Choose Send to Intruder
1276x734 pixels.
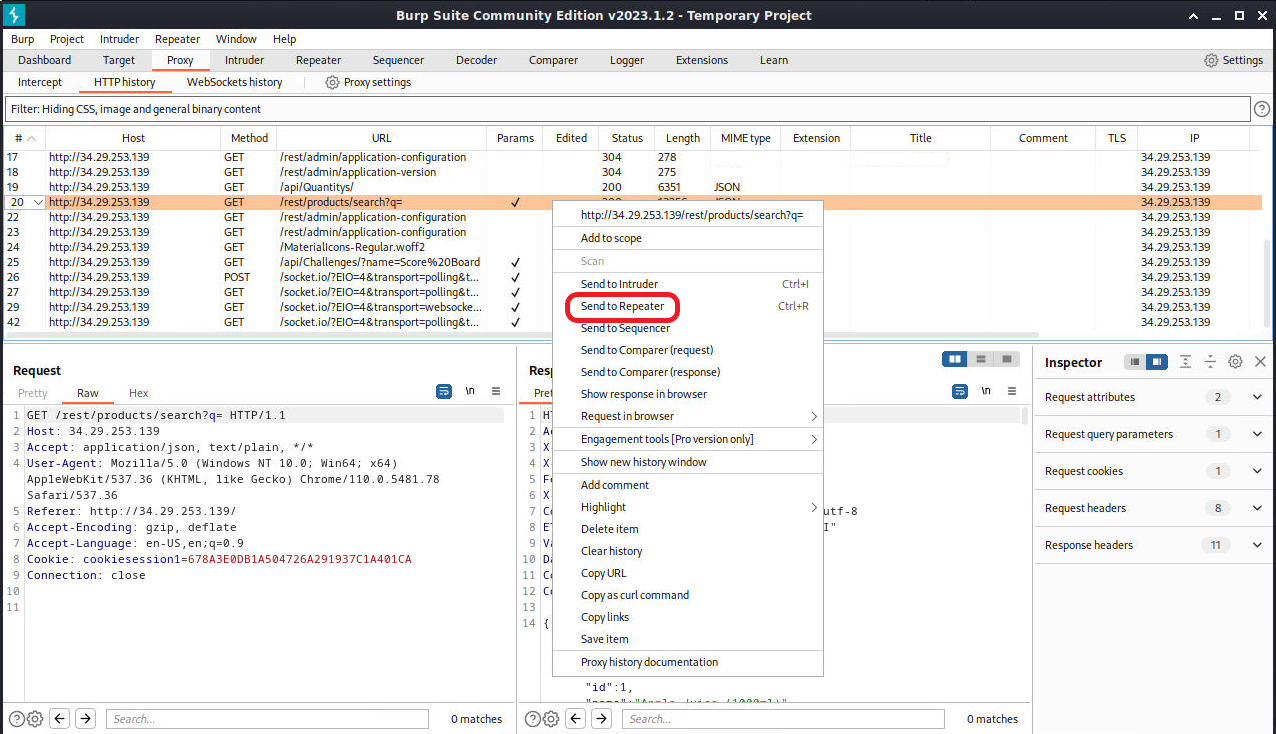click(x=688, y=284)
